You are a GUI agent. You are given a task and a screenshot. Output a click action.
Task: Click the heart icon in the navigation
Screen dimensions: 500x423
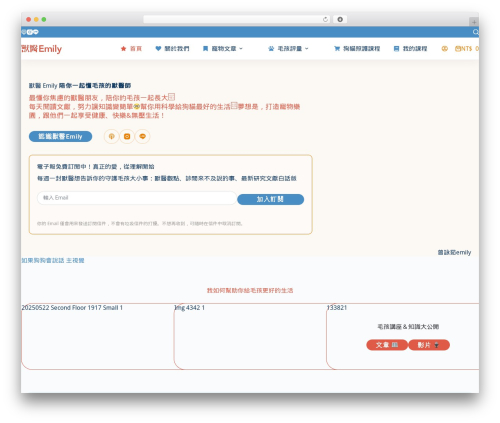point(158,49)
